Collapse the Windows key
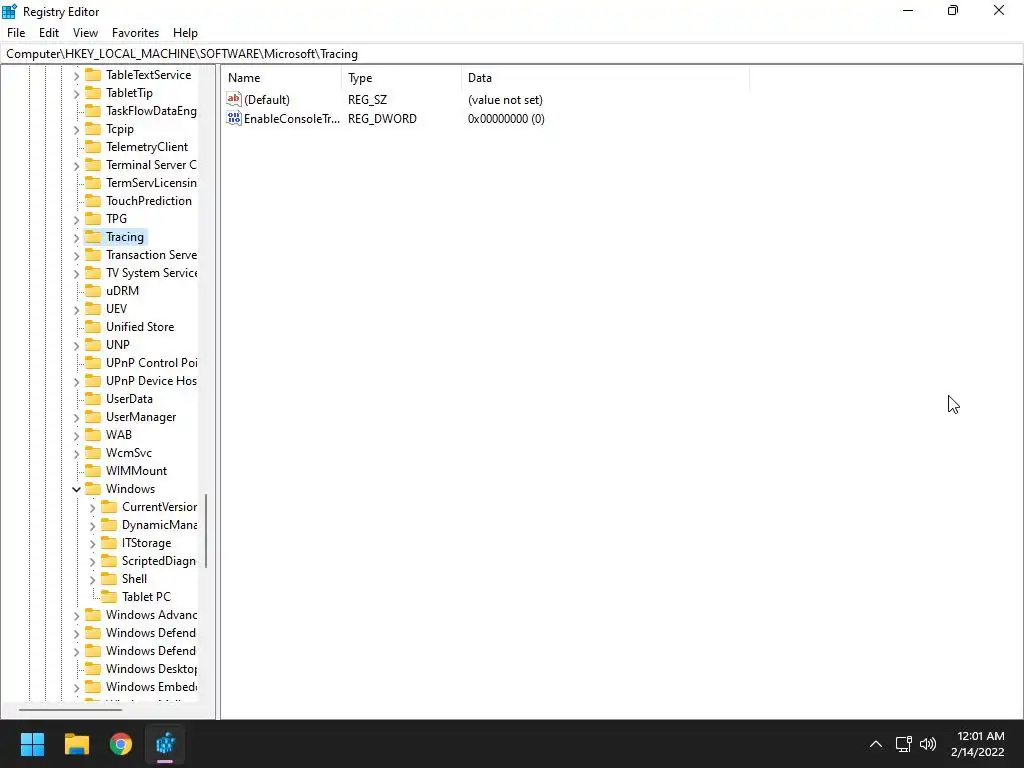The image size is (1024, 768). pyautogui.click(x=76, y=489)
